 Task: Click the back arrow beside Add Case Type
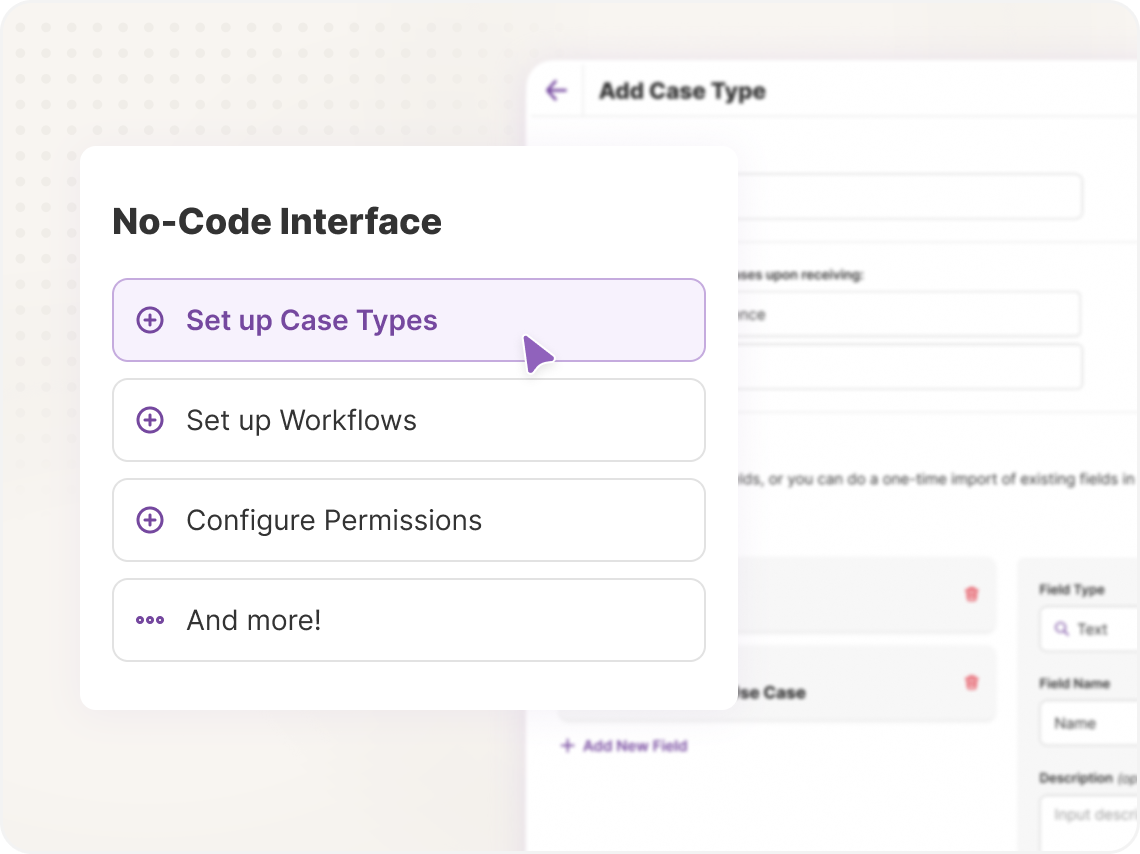tap(556, 91)
